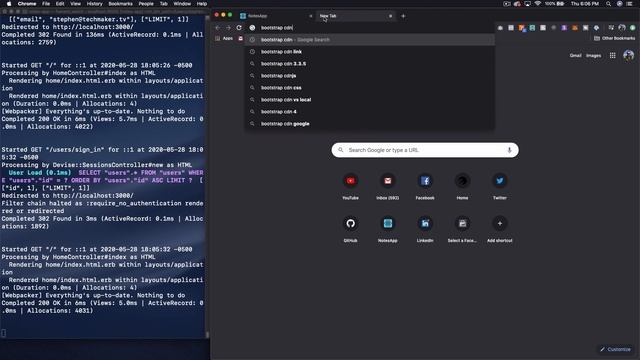Viewport: 640px width, 360px height.
Task: Open macOS Spotlight search
Action: click(608, 4)
